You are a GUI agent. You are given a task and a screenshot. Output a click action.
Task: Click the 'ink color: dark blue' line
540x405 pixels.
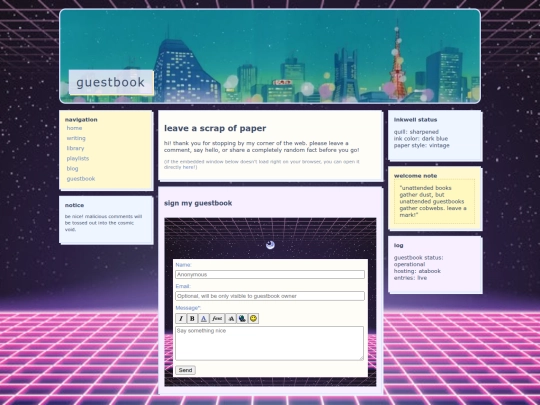click(x=421, y=138)
